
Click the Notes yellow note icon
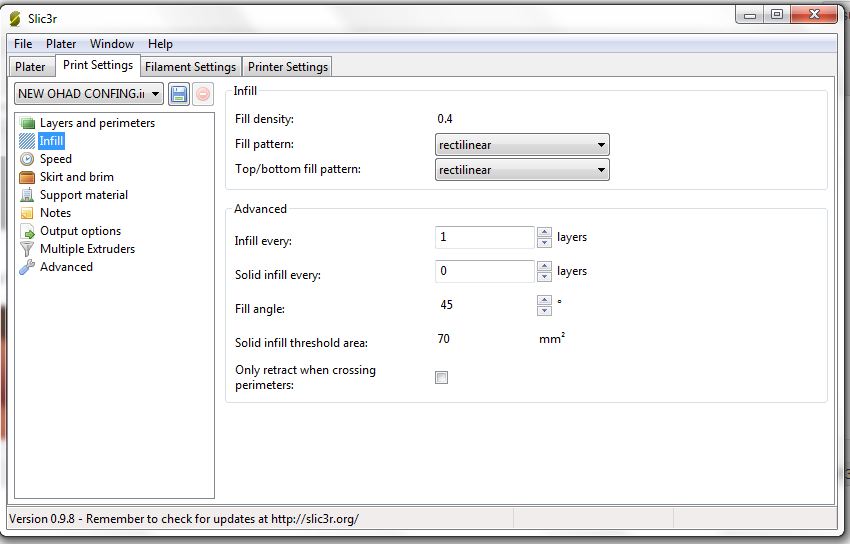point(27,213)
